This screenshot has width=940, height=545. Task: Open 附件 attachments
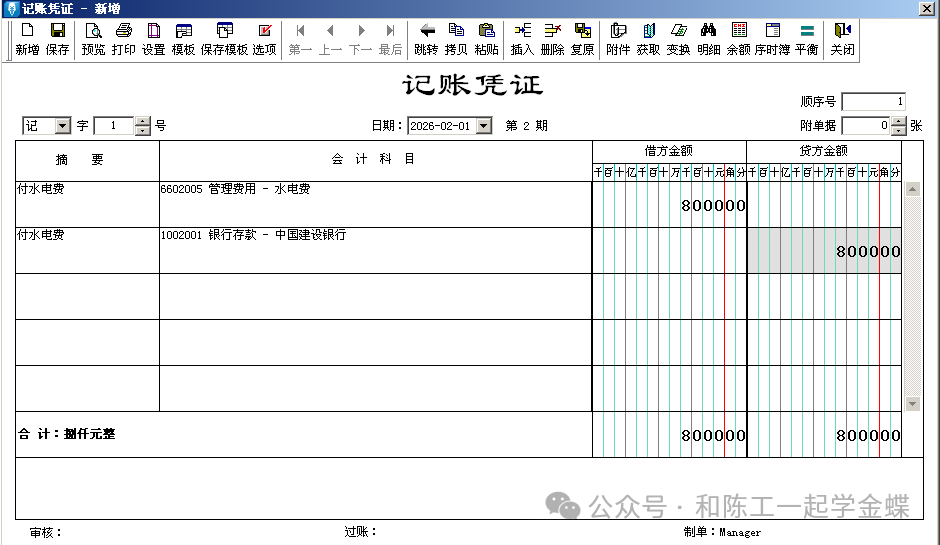click(618, 38)
